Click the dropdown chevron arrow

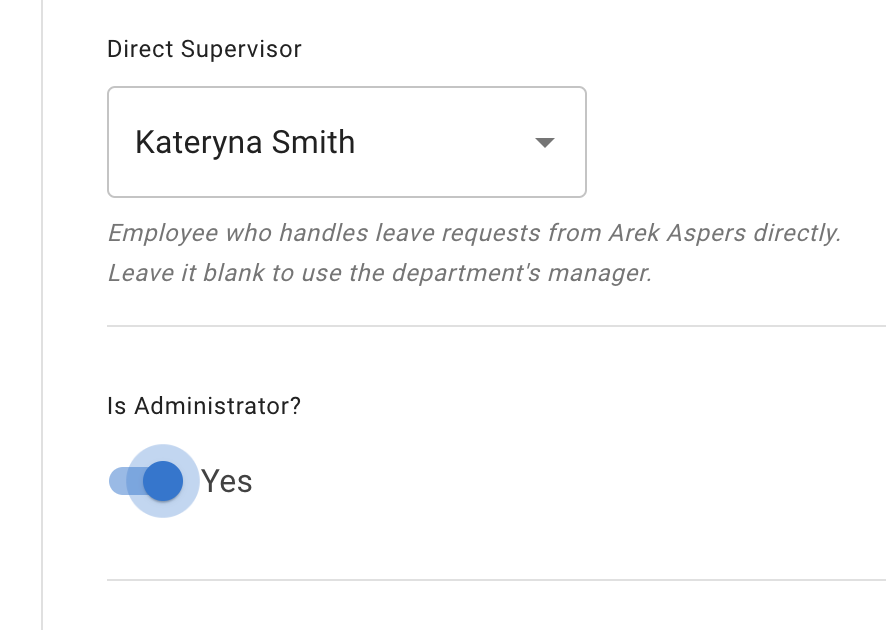pos(545,142)
